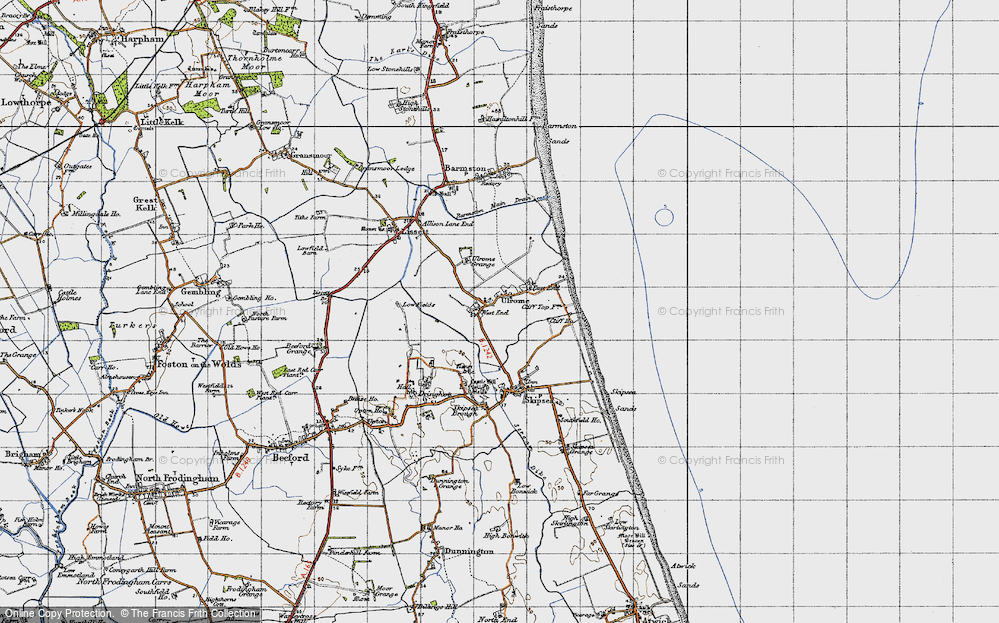Click the red railway station dot near Lowthorpe

[x=101, y=120]
